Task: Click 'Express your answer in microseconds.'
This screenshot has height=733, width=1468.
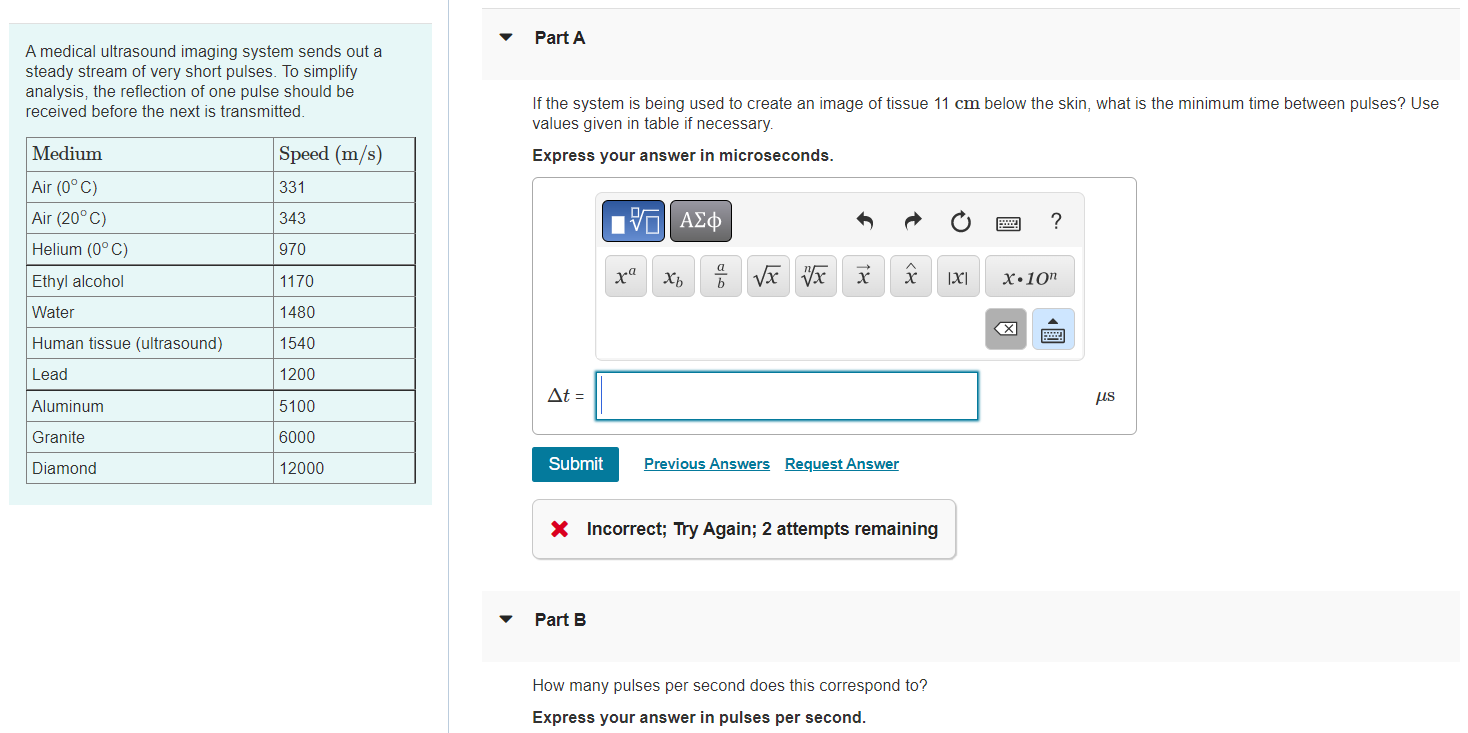Action: point(683,156)
